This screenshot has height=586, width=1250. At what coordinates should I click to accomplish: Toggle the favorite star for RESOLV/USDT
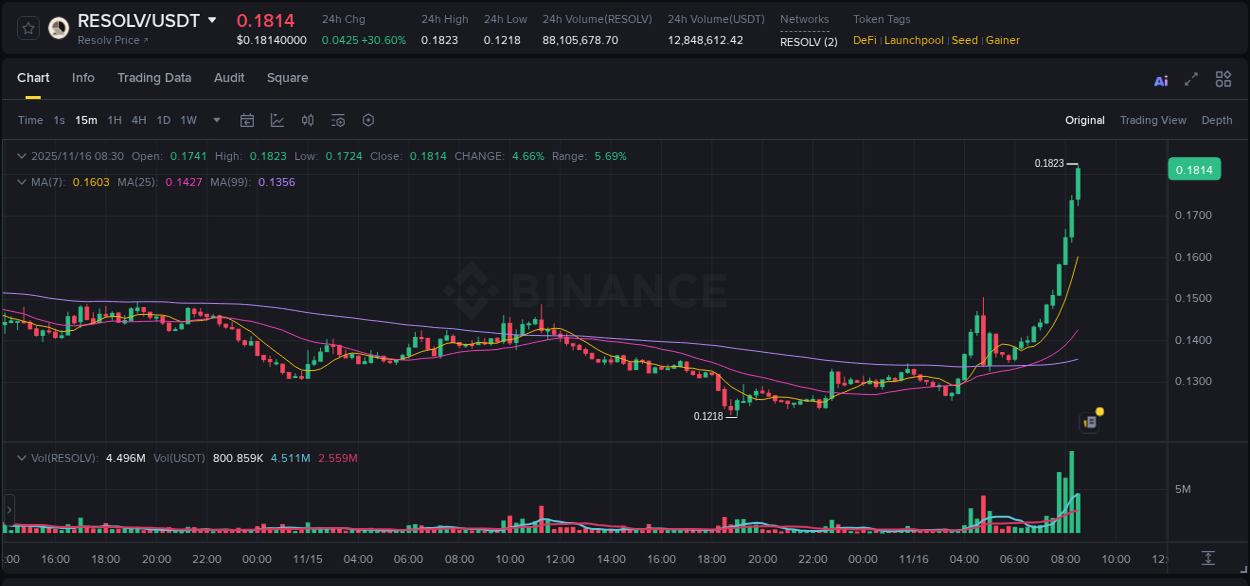click(27, 28)
